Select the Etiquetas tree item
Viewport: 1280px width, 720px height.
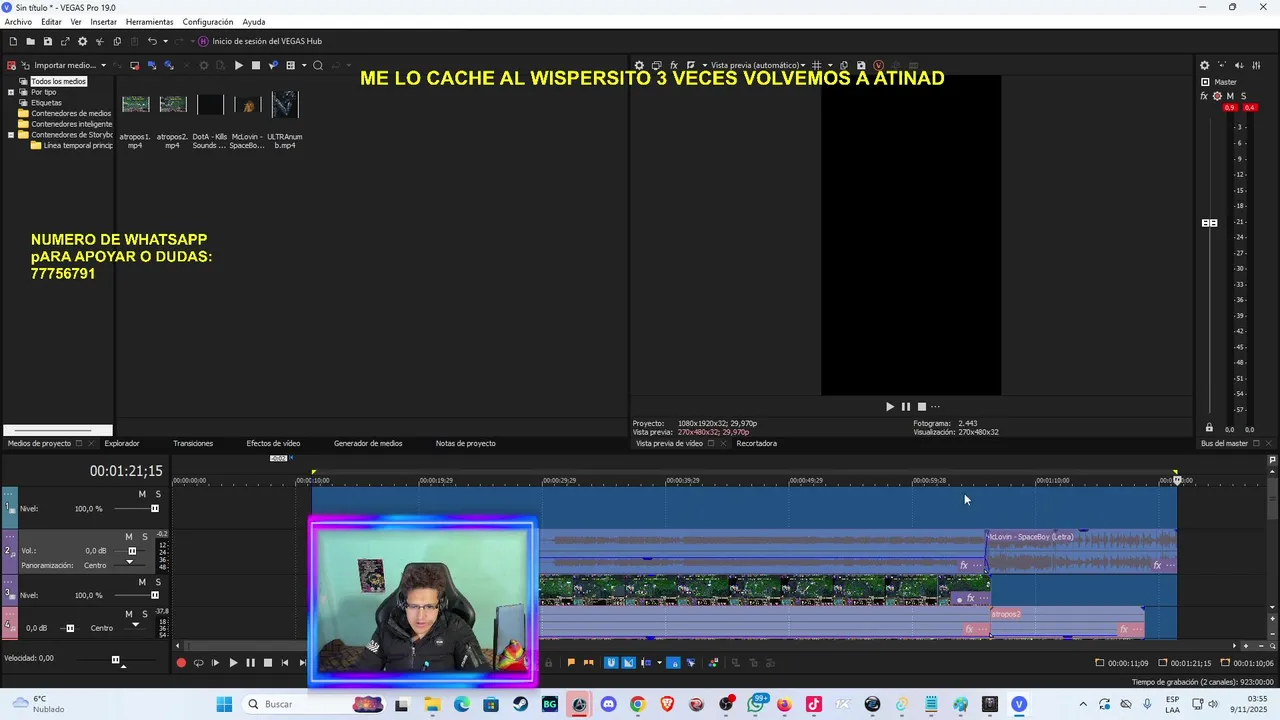[46, 103]
